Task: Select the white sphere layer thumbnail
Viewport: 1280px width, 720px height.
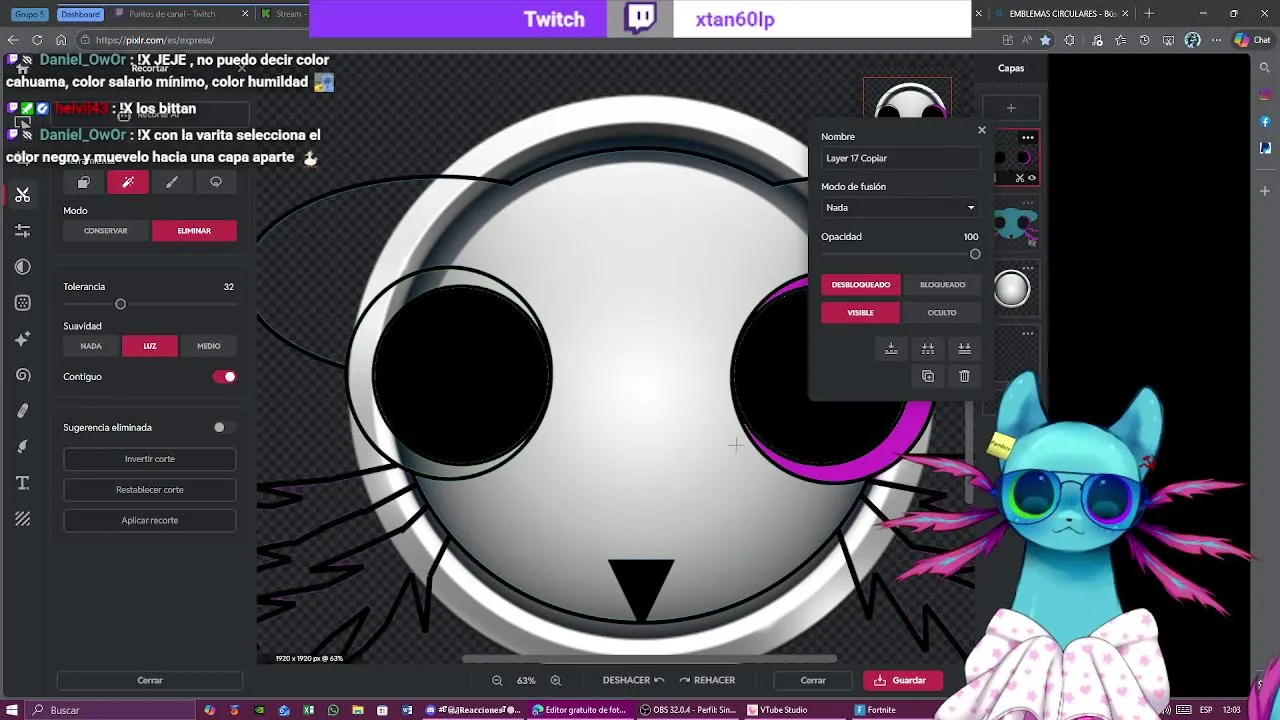Action: pos(1012,289)
